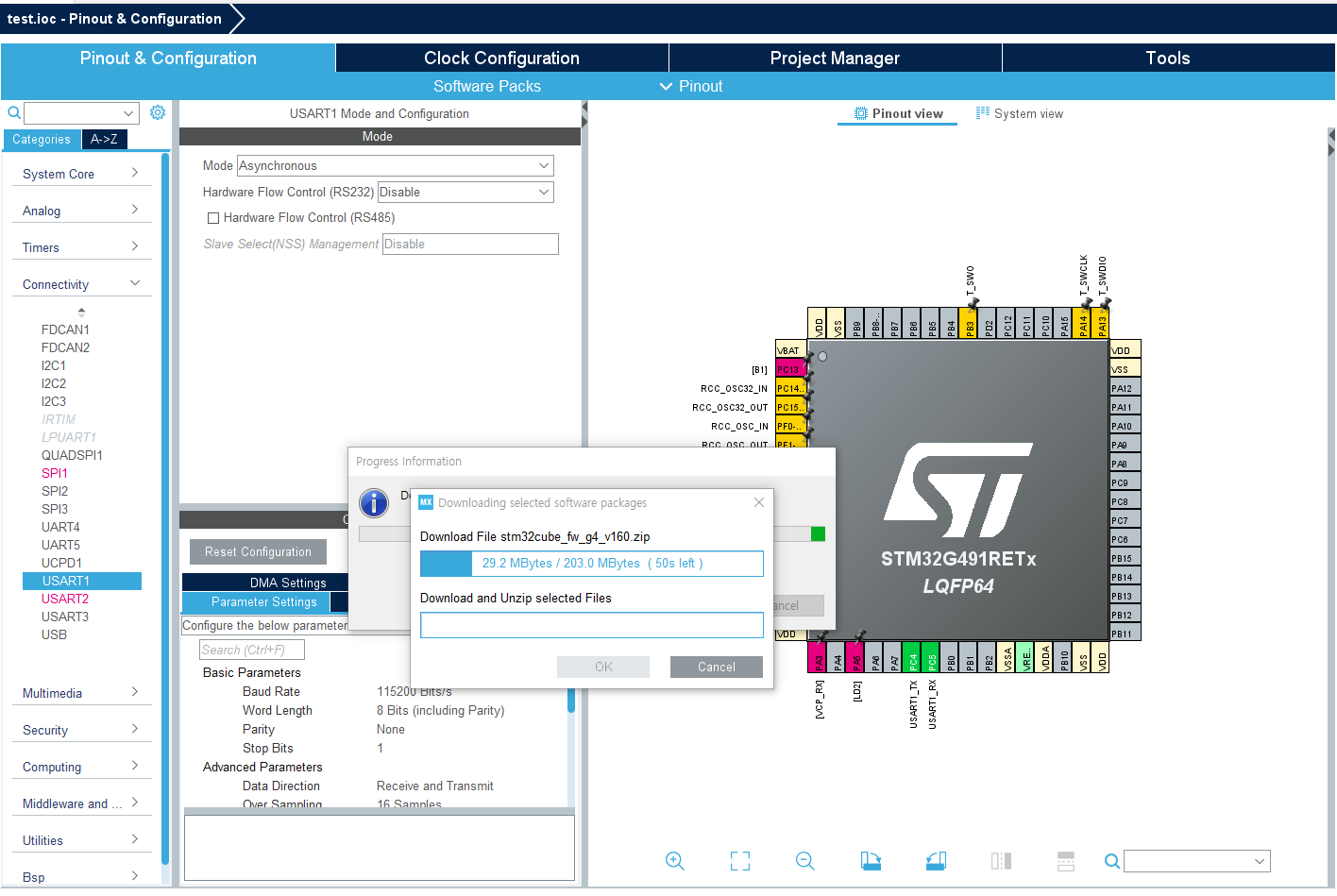Viewport: 1337px width, 896px height.
Task: Click the pin search magnifier icon
Action: pos(1112,861)
